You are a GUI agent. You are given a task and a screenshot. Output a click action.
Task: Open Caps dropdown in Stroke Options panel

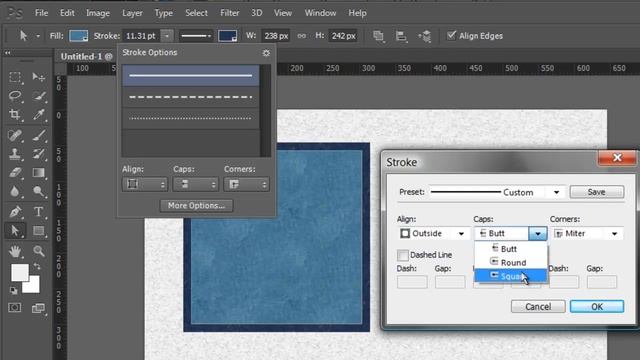(x=196, y=184)
